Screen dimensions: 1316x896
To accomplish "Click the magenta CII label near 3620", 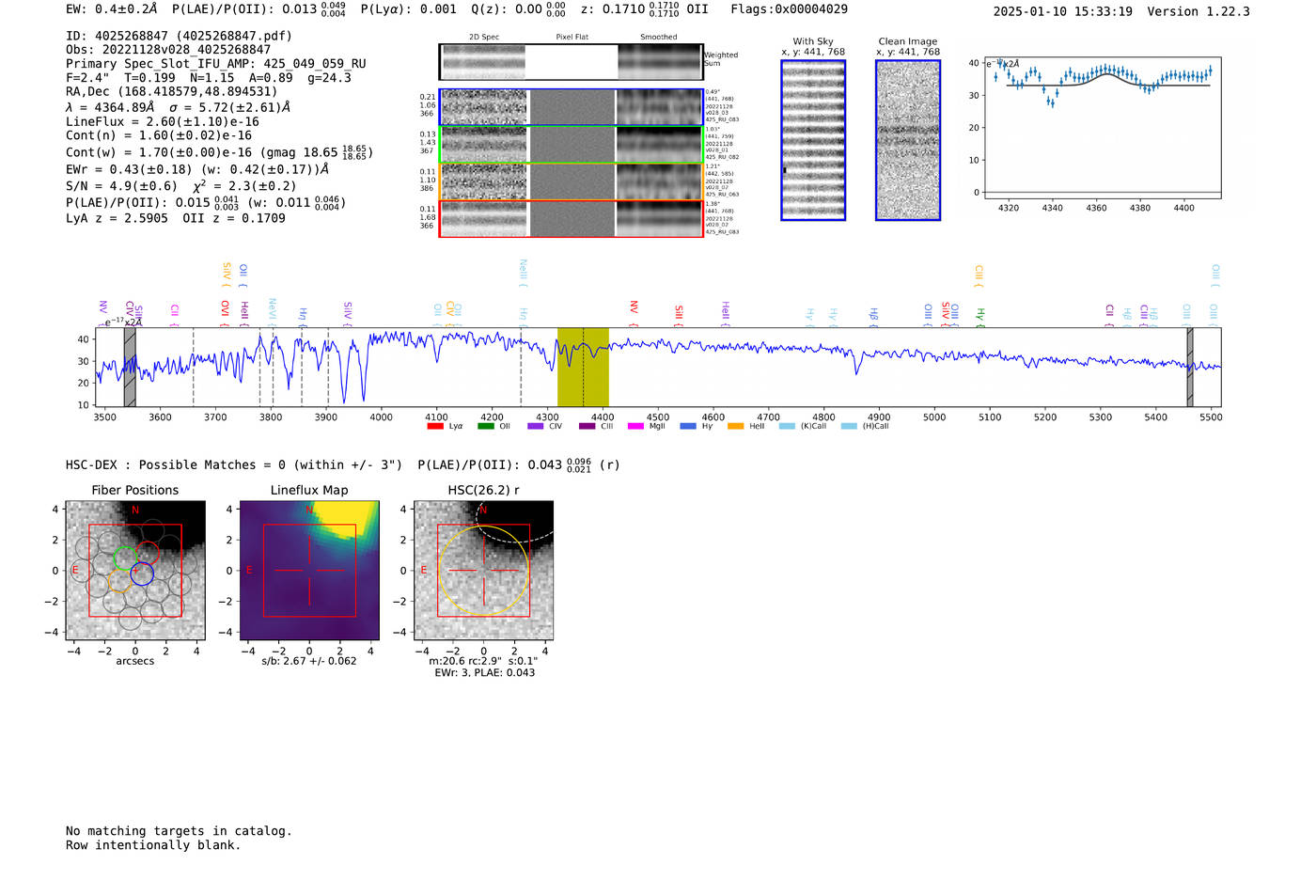I will 175,315.
